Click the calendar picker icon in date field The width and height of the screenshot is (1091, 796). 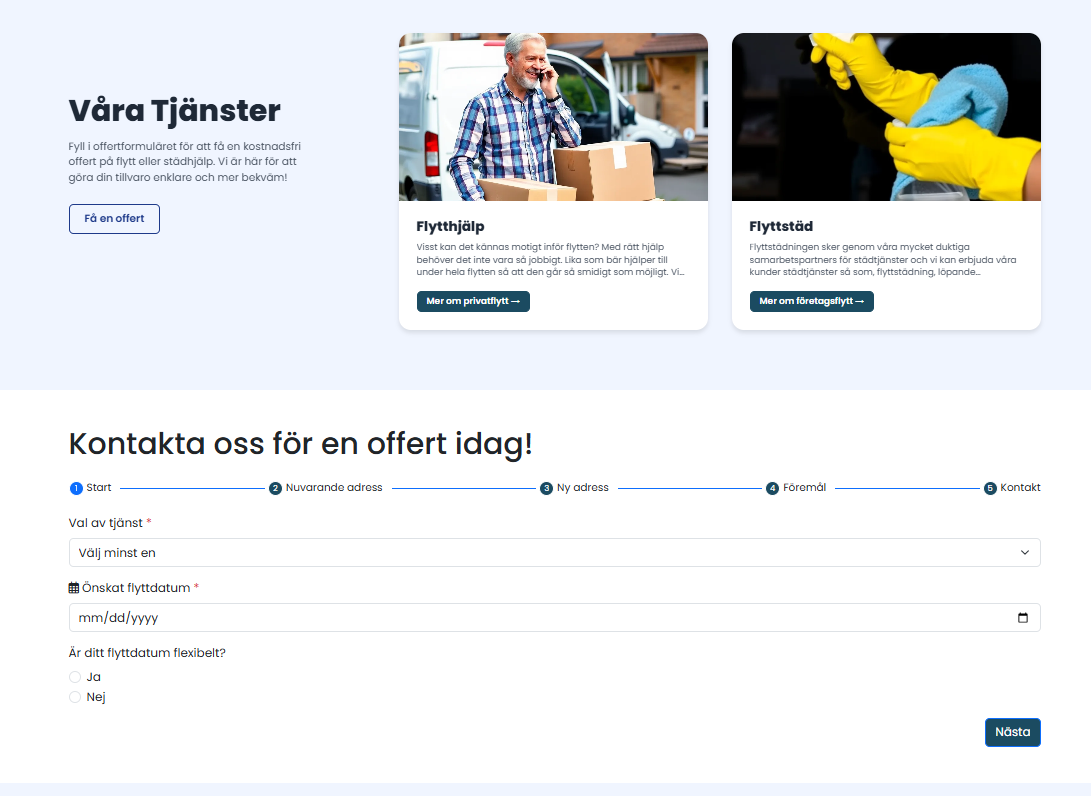1023,618
